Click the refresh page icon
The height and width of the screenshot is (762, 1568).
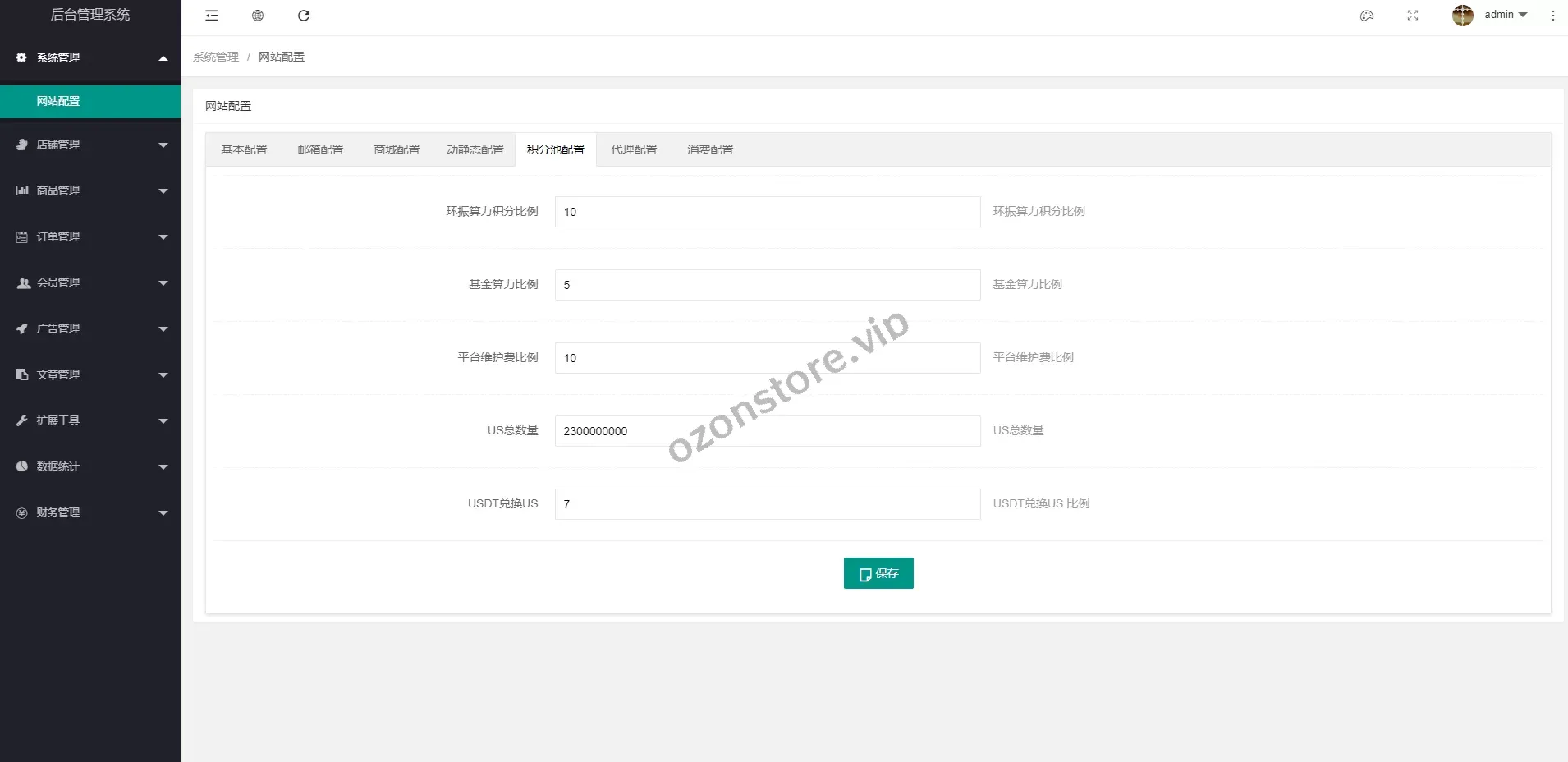(304, 16)
